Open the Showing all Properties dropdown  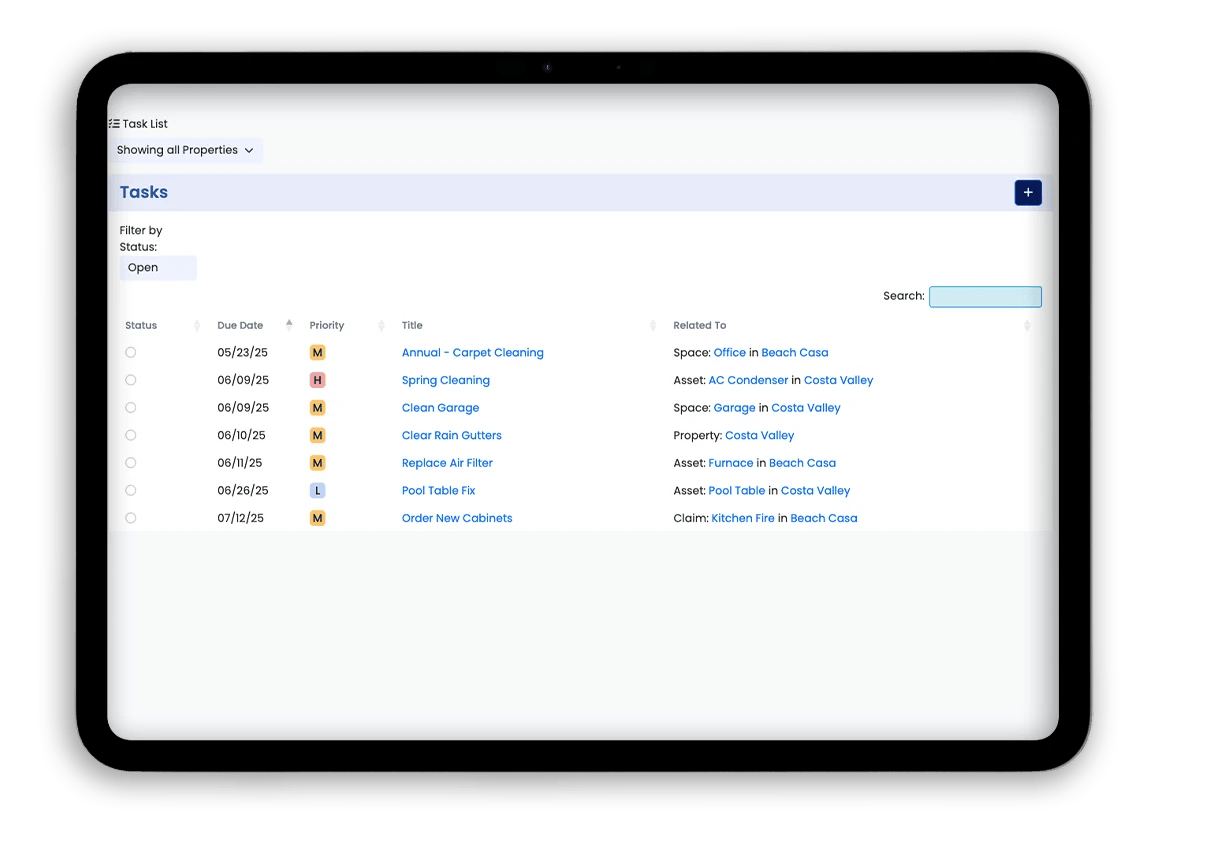185,150
